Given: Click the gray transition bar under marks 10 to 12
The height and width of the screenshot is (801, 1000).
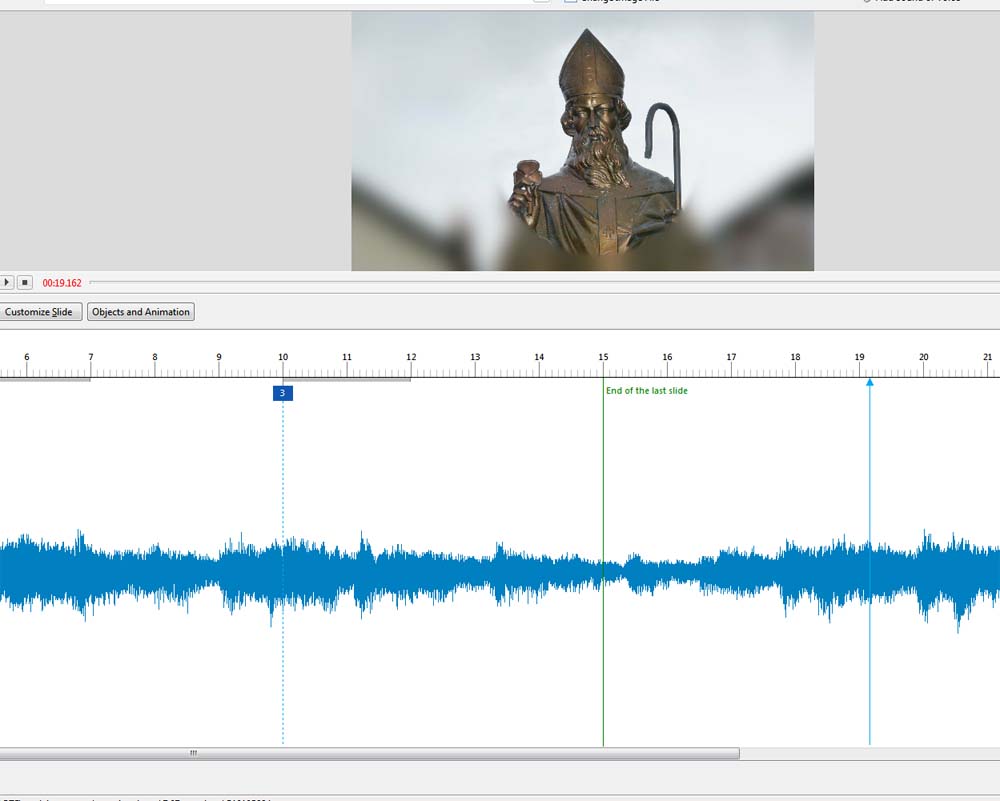Looking at the screenshot, I should (347, 379).
